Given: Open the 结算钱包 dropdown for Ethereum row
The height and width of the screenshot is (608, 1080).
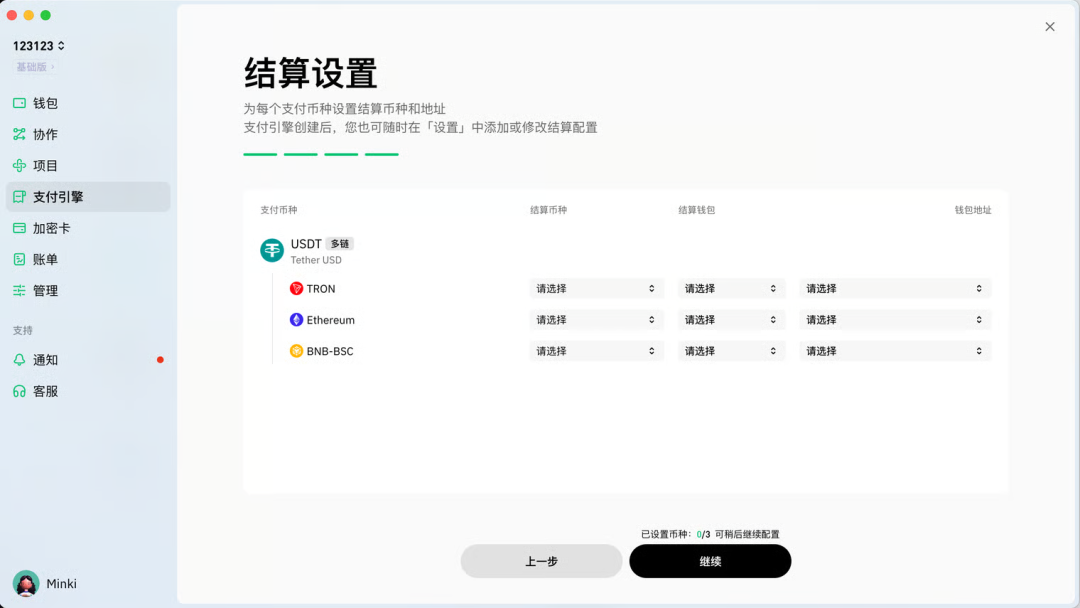Looking at the screenshot, I should pos(731,319).
